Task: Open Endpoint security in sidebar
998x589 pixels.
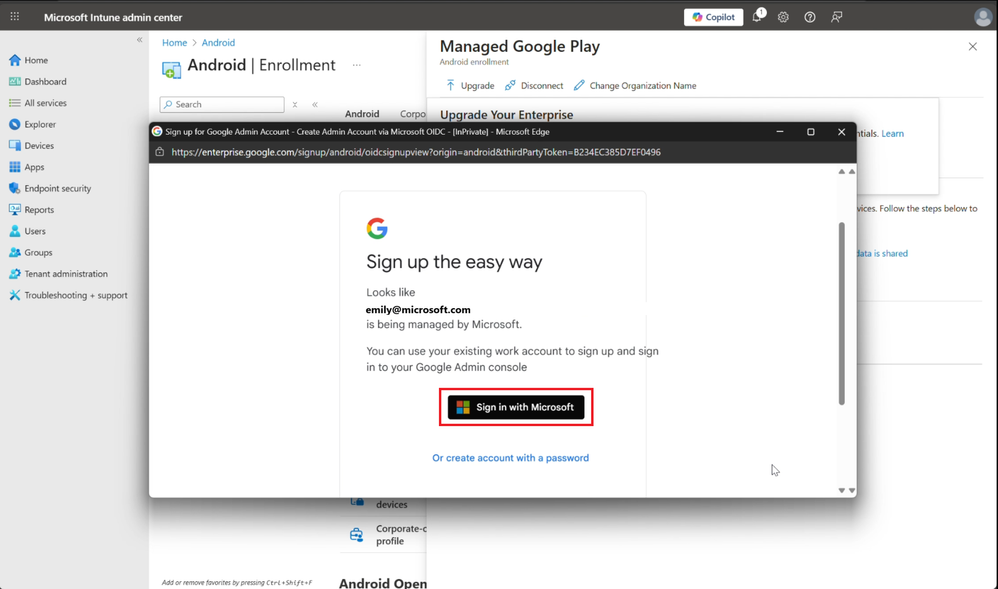Action: 50,188
